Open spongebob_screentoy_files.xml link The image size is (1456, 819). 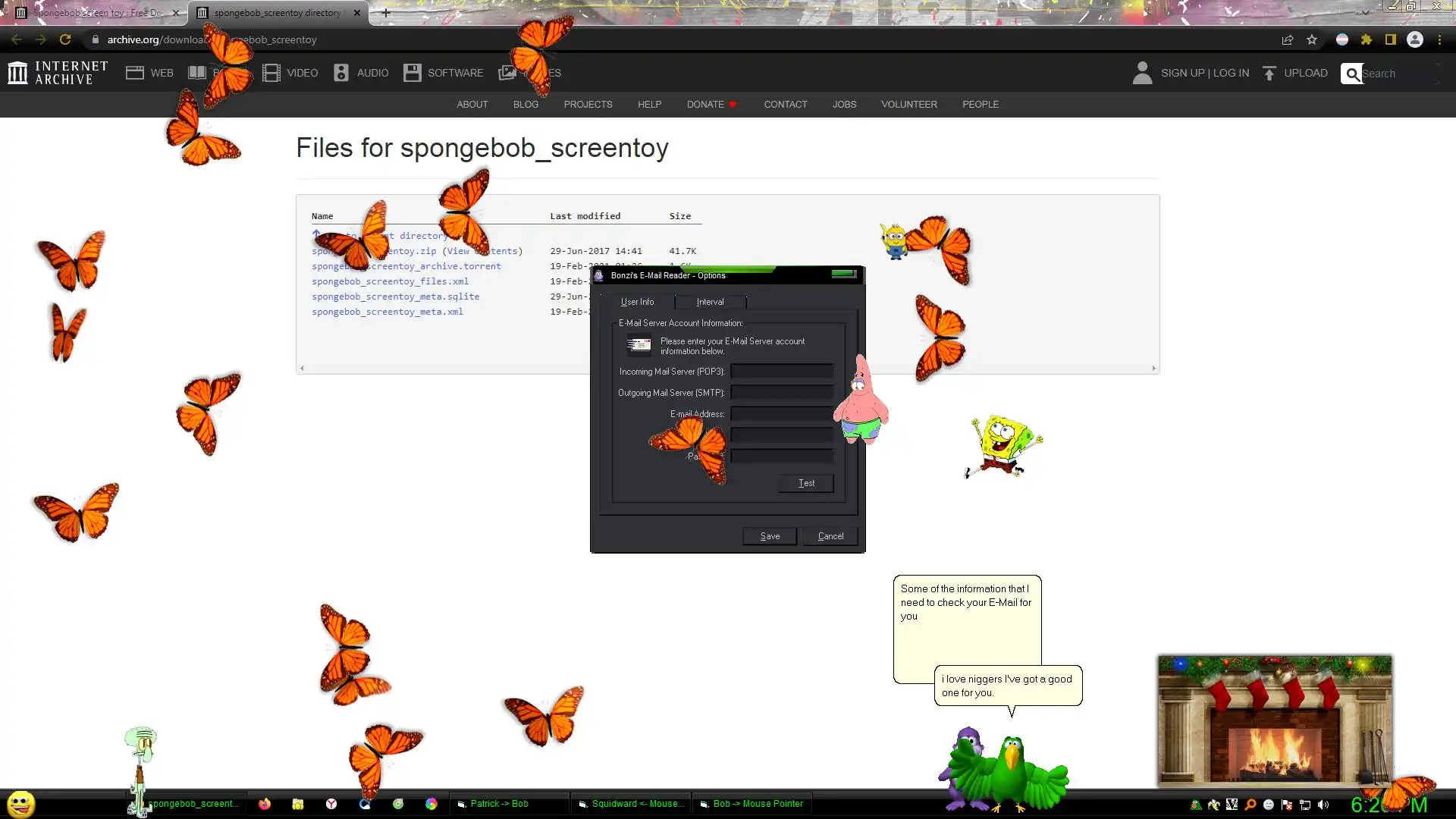click(390, 281)
